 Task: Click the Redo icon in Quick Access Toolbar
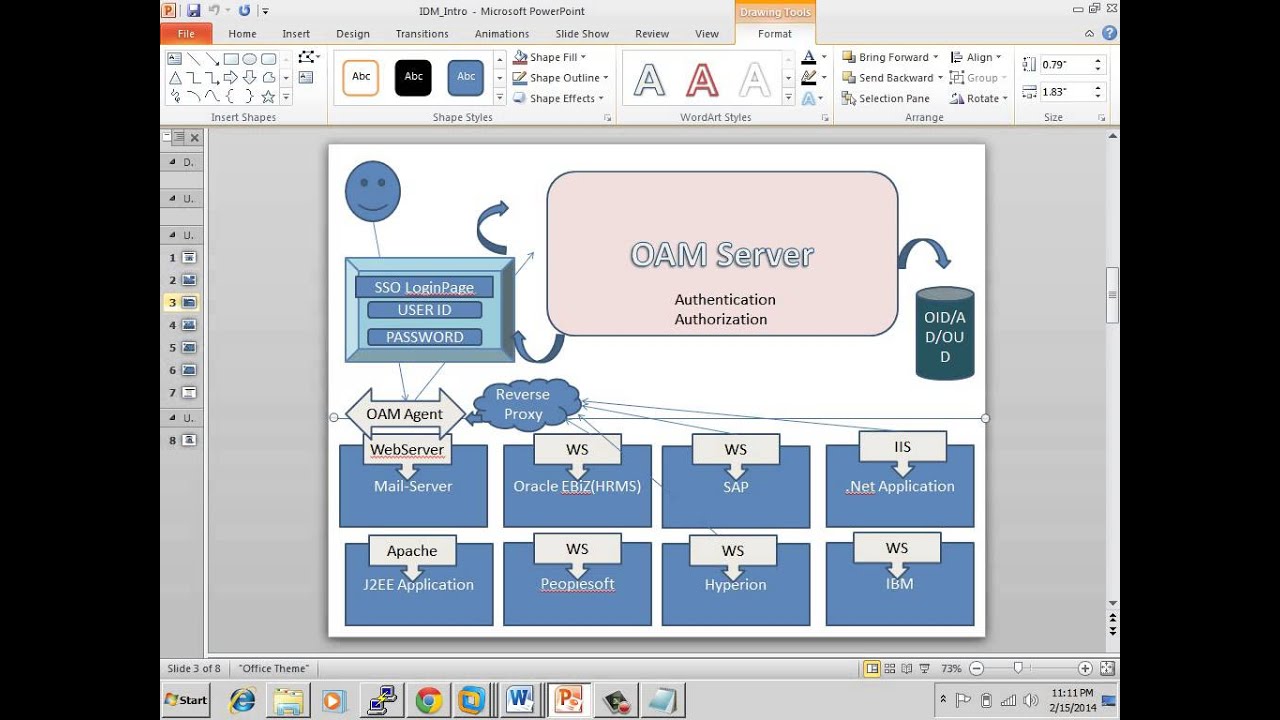pyautogui.click(x=244, y=10)
